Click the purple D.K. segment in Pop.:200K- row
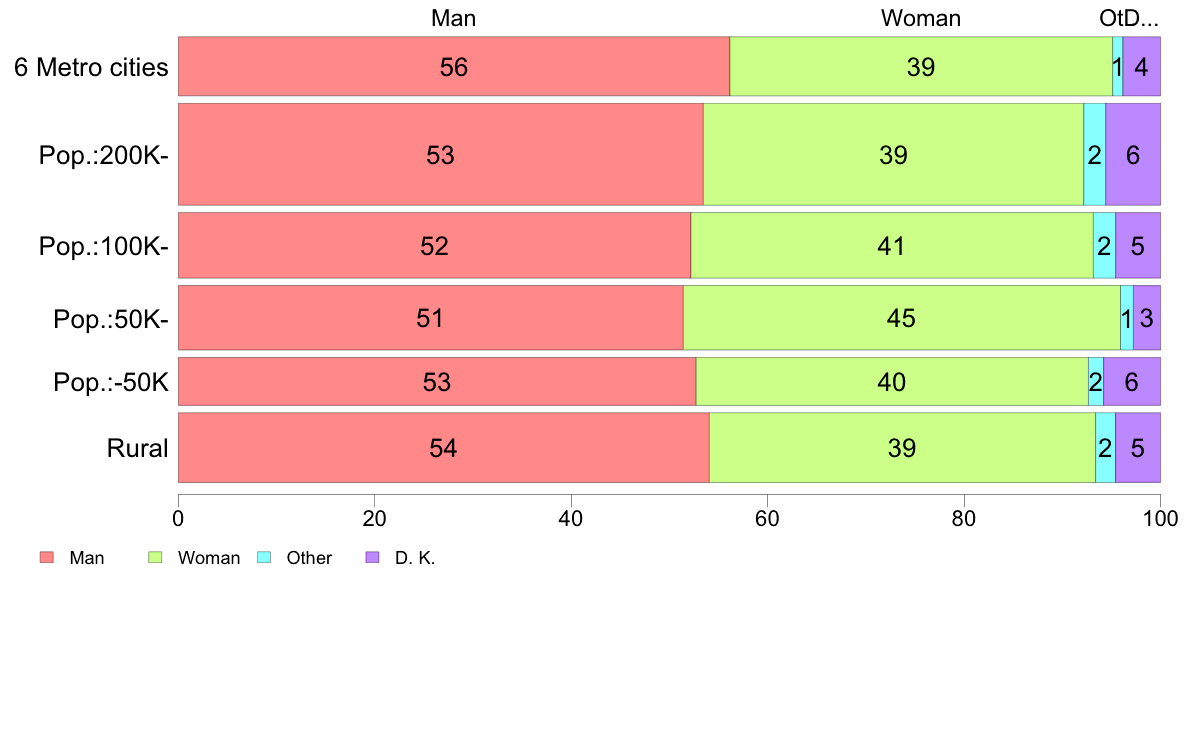This screenshot has width=1188, height=736. click(x=1133, y=154)
